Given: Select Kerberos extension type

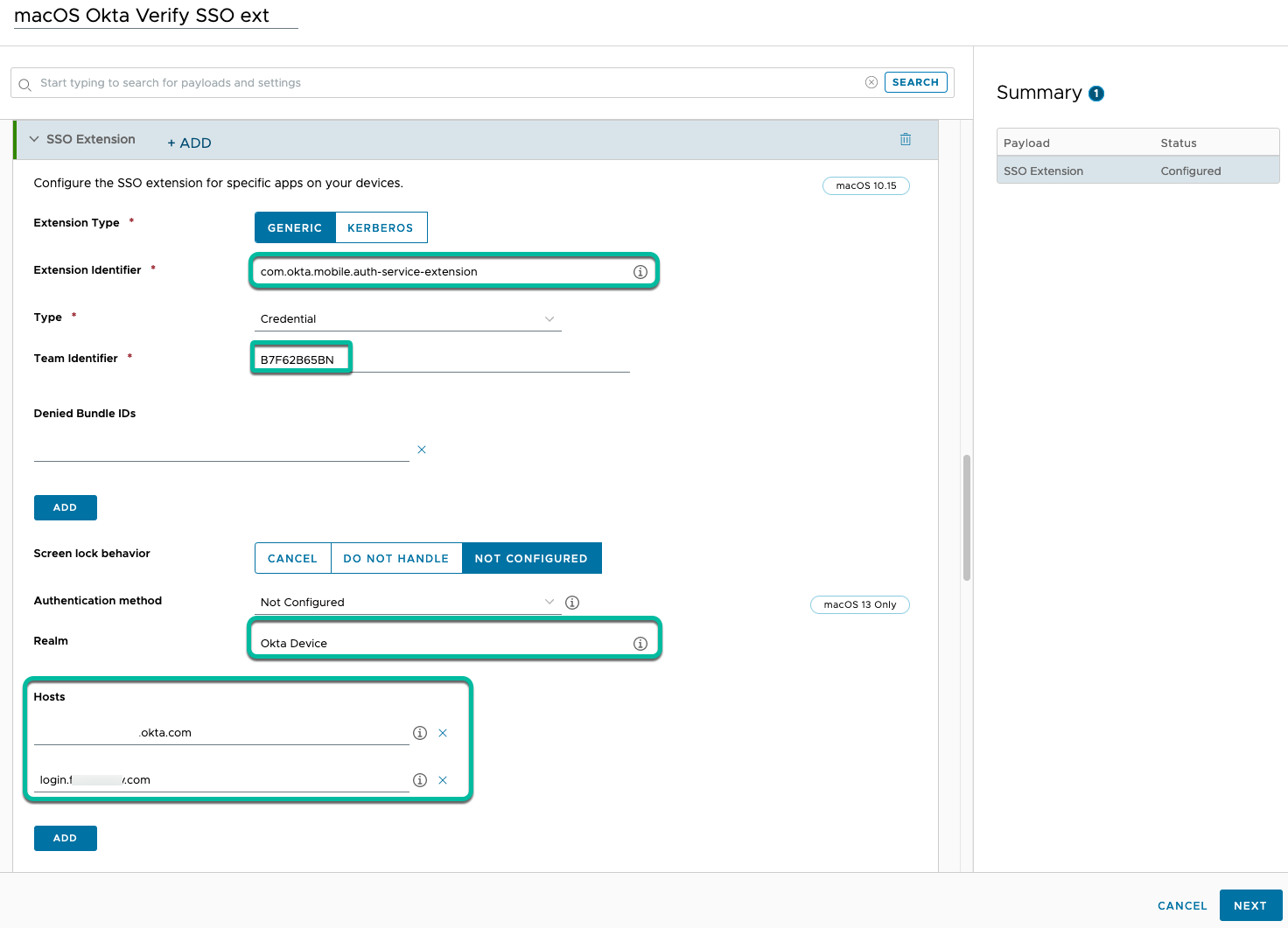Looking at the screenshot, I should click(x=381, y=227).
